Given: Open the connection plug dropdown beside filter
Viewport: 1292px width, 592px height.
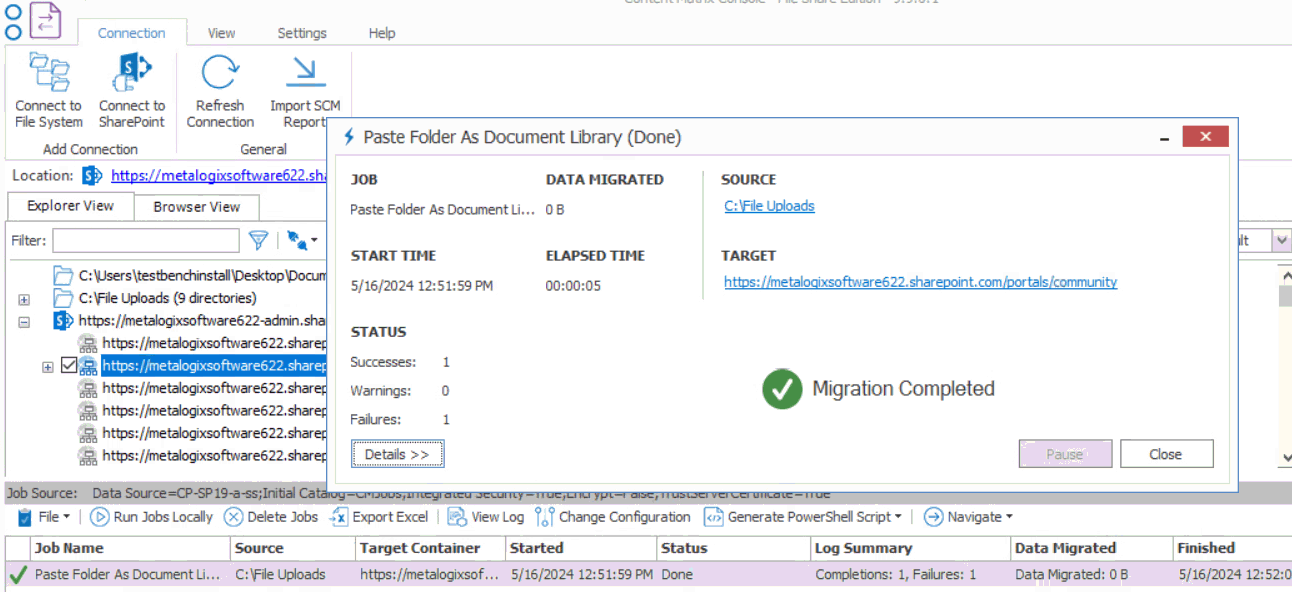Looking at the screenshot, I should 302,240.
